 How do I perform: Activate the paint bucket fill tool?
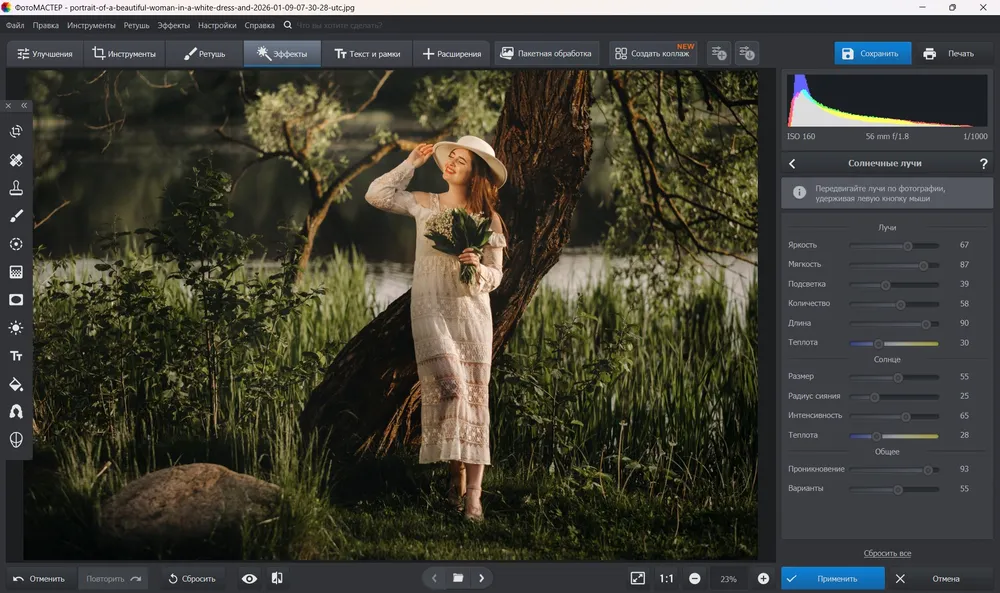16,384
